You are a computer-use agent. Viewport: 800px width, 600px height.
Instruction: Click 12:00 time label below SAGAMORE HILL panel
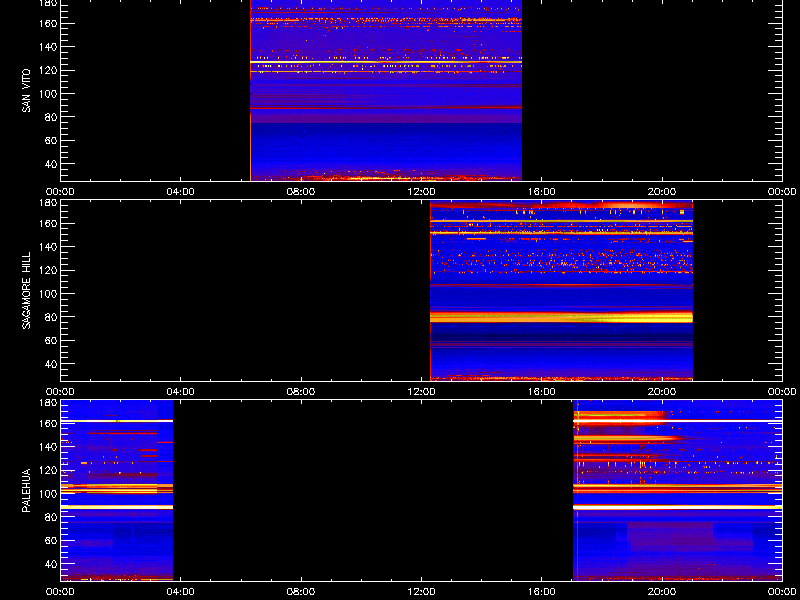click(421, 392)
